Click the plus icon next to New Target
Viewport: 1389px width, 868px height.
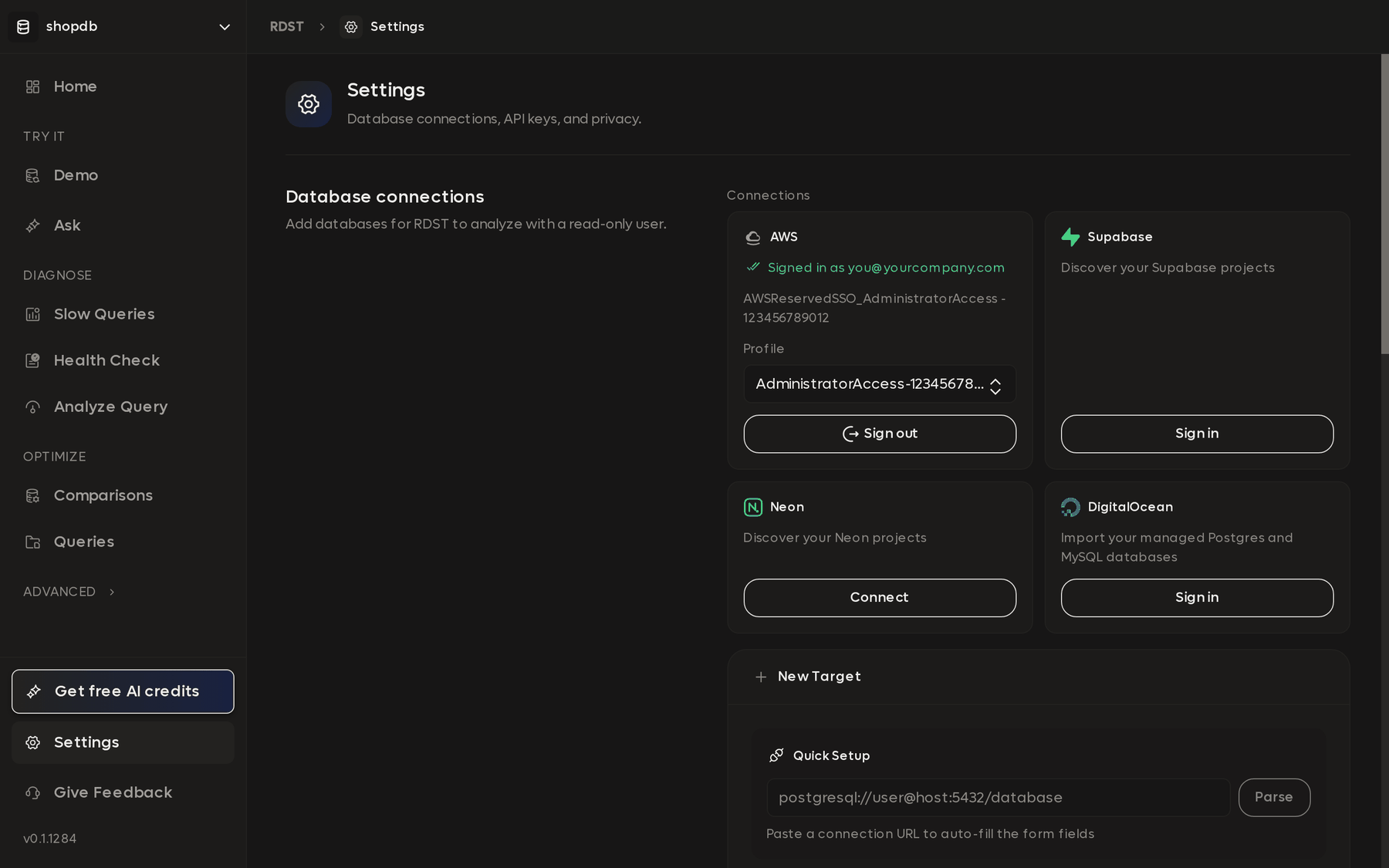click(761, 677)
